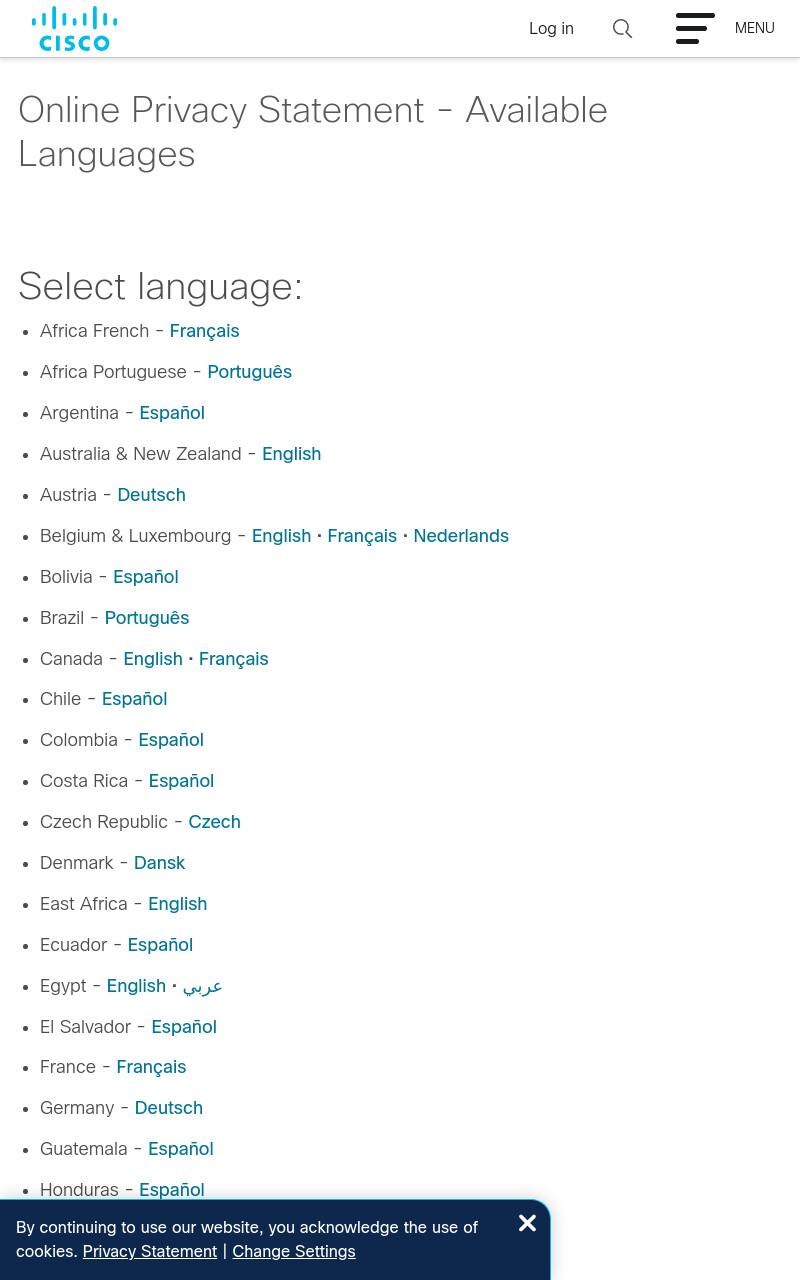Select Português for Brazil
Screen dimensions: 800x1280
[x=146, y=619]
